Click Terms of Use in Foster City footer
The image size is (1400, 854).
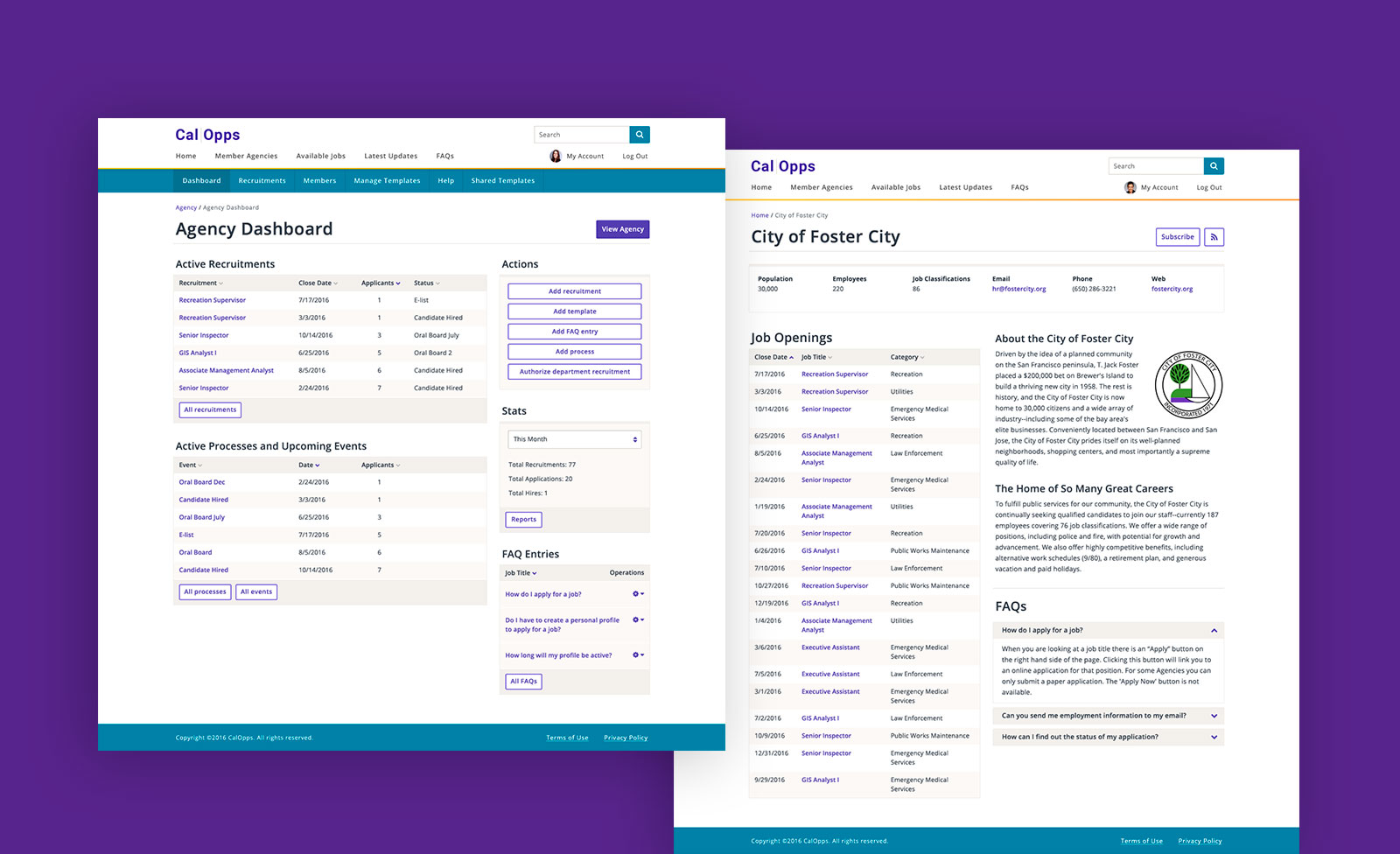pos(1142,841)
